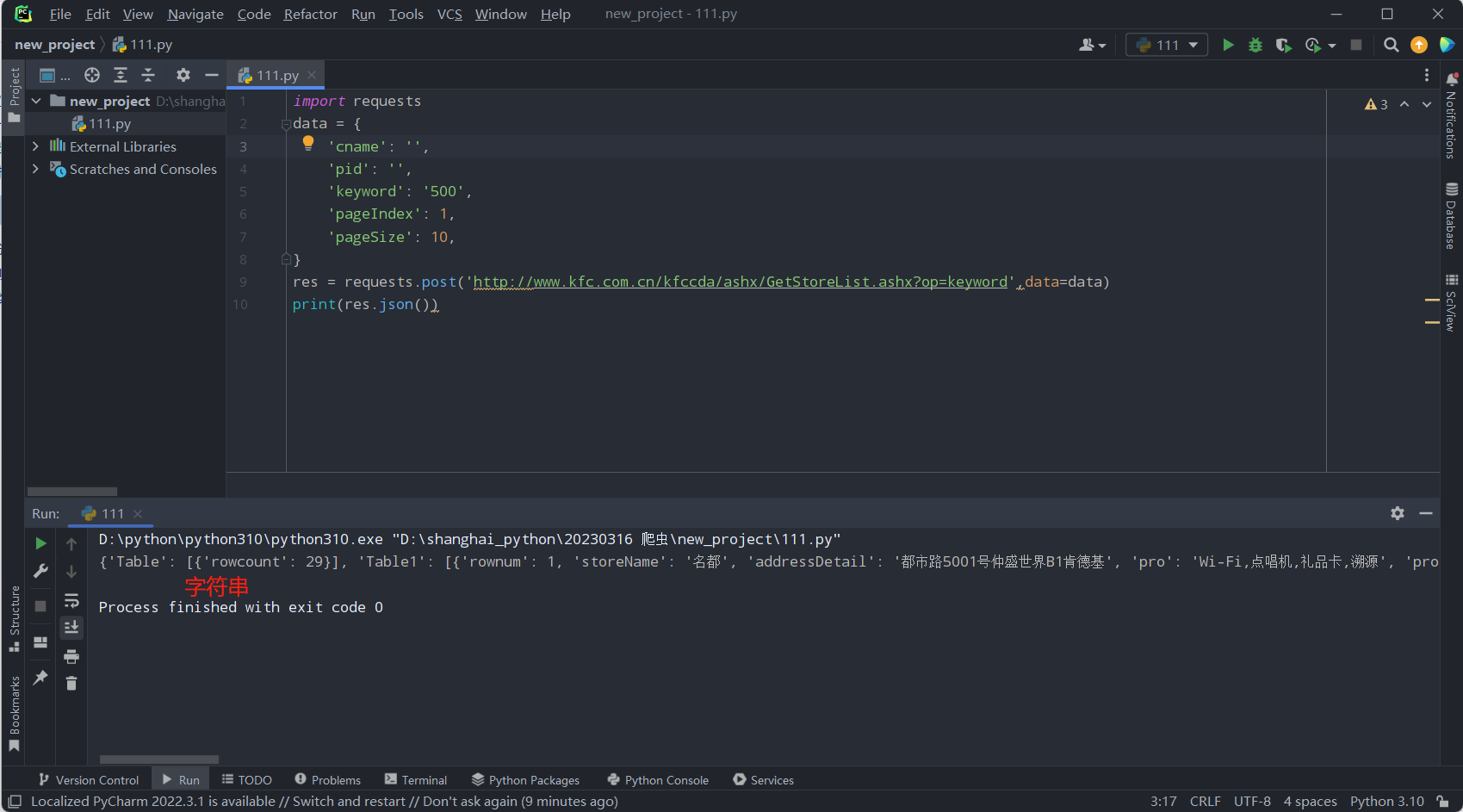Image resolution: width=1463 pixels, height=812 pixels.
Task: Open the Code With Me user icon
Action: click(1092, 45)
